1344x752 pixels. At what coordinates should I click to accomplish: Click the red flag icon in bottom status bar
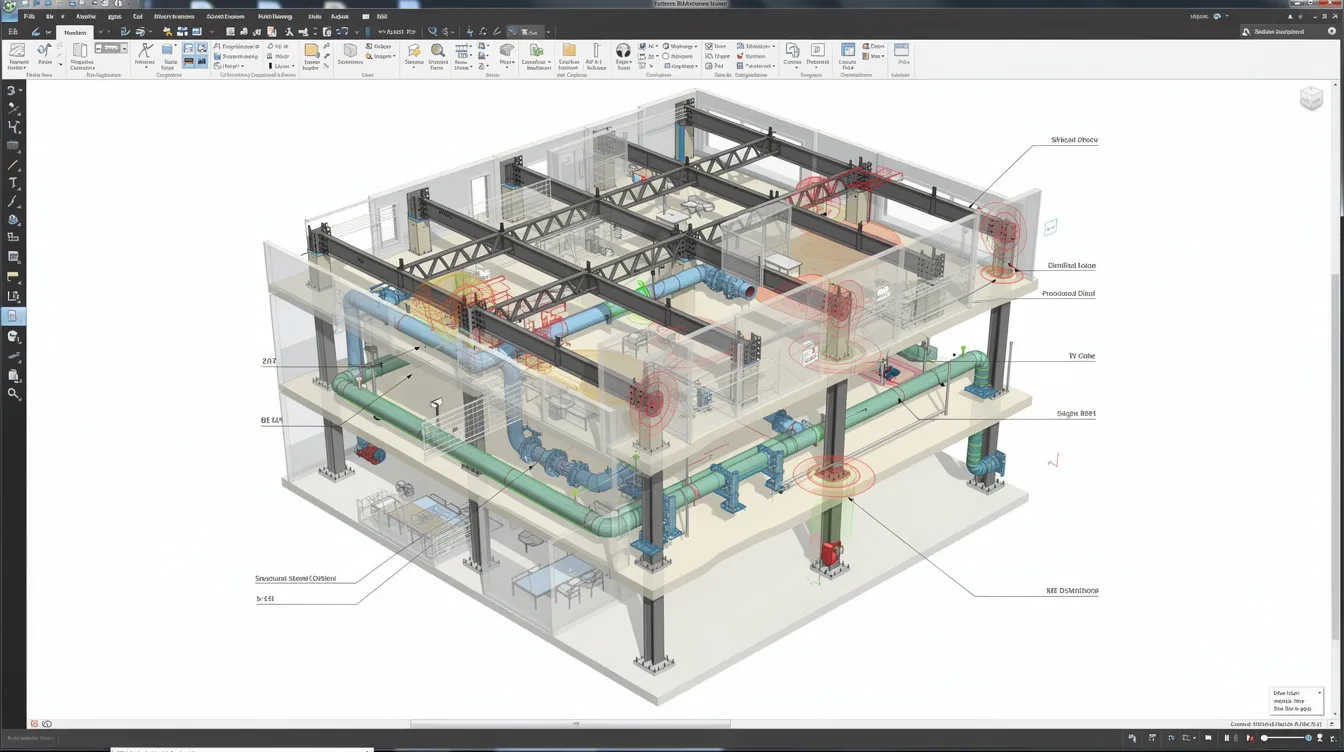click(1250, 738)
